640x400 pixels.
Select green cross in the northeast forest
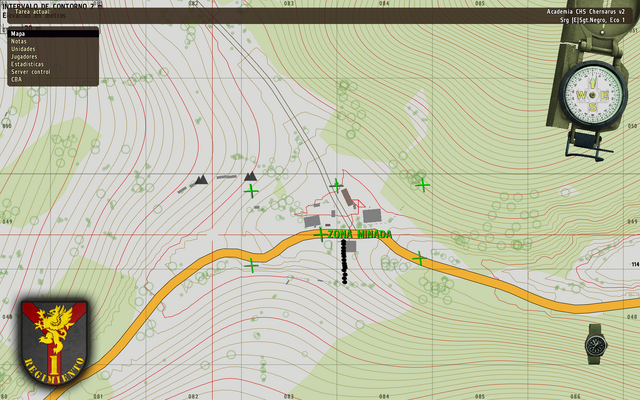click(422, 185)
